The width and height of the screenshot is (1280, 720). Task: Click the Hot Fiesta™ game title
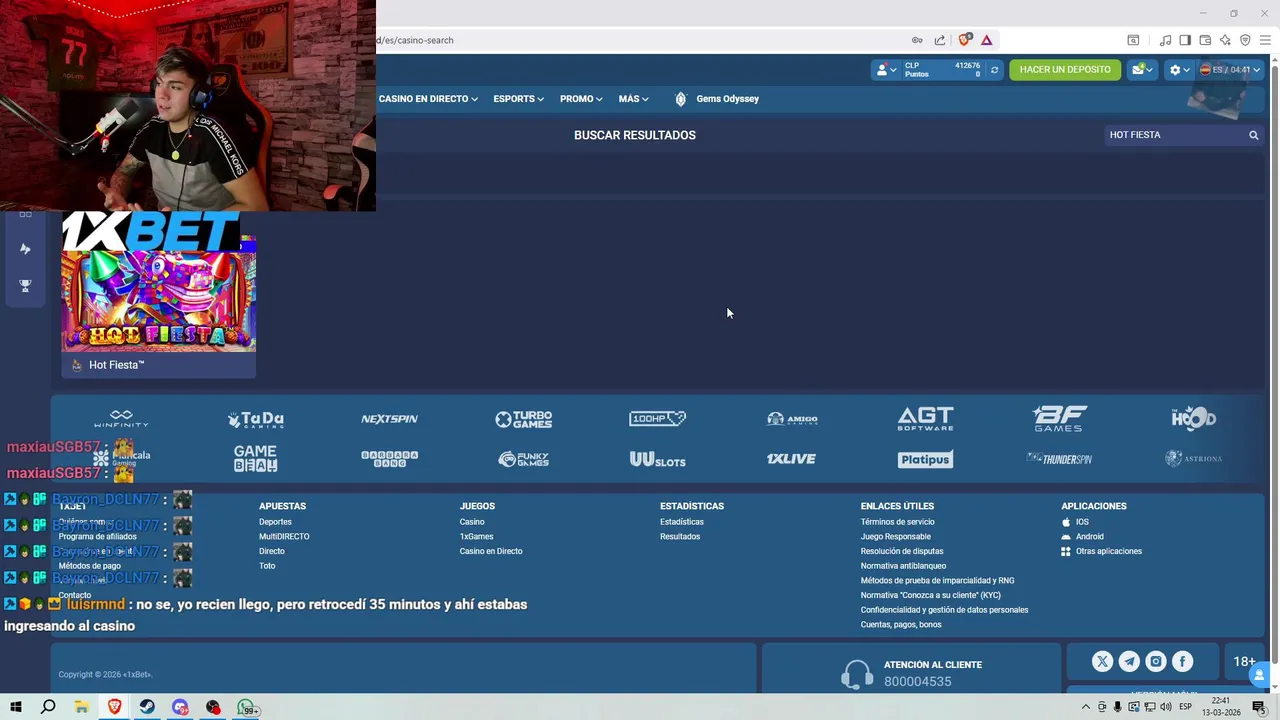[x=116, y=365]
